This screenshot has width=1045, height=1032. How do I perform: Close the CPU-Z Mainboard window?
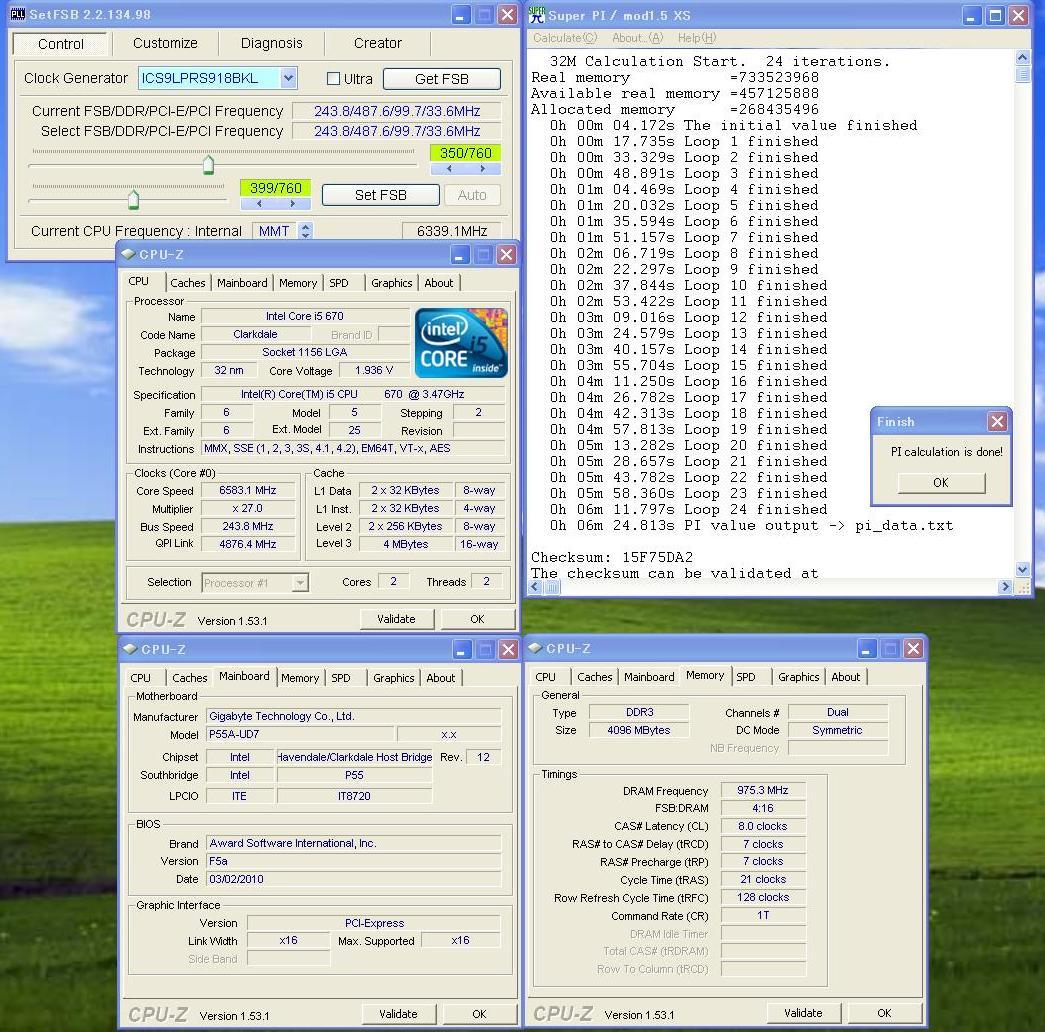[508, 649]
